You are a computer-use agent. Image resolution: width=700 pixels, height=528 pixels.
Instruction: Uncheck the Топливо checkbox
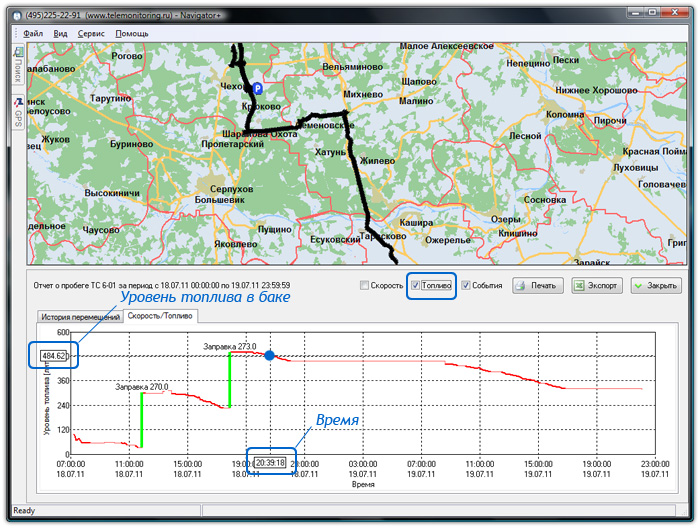[415, 286]
